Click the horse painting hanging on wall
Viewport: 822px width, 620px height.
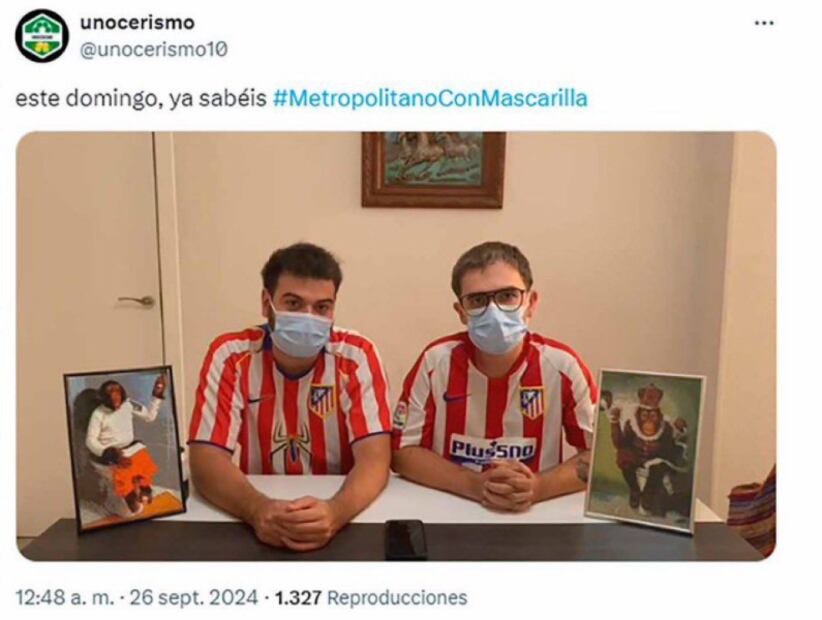(x=434, y=169)
